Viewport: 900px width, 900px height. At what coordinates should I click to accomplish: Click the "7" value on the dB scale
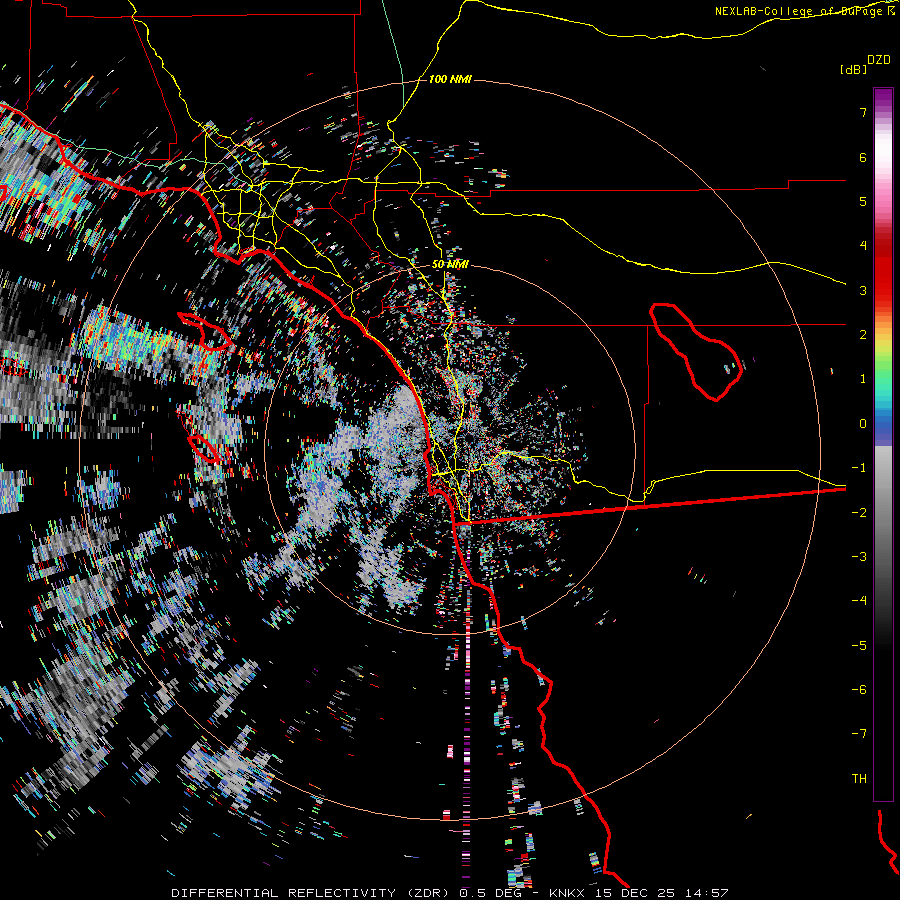click(863, 112)
